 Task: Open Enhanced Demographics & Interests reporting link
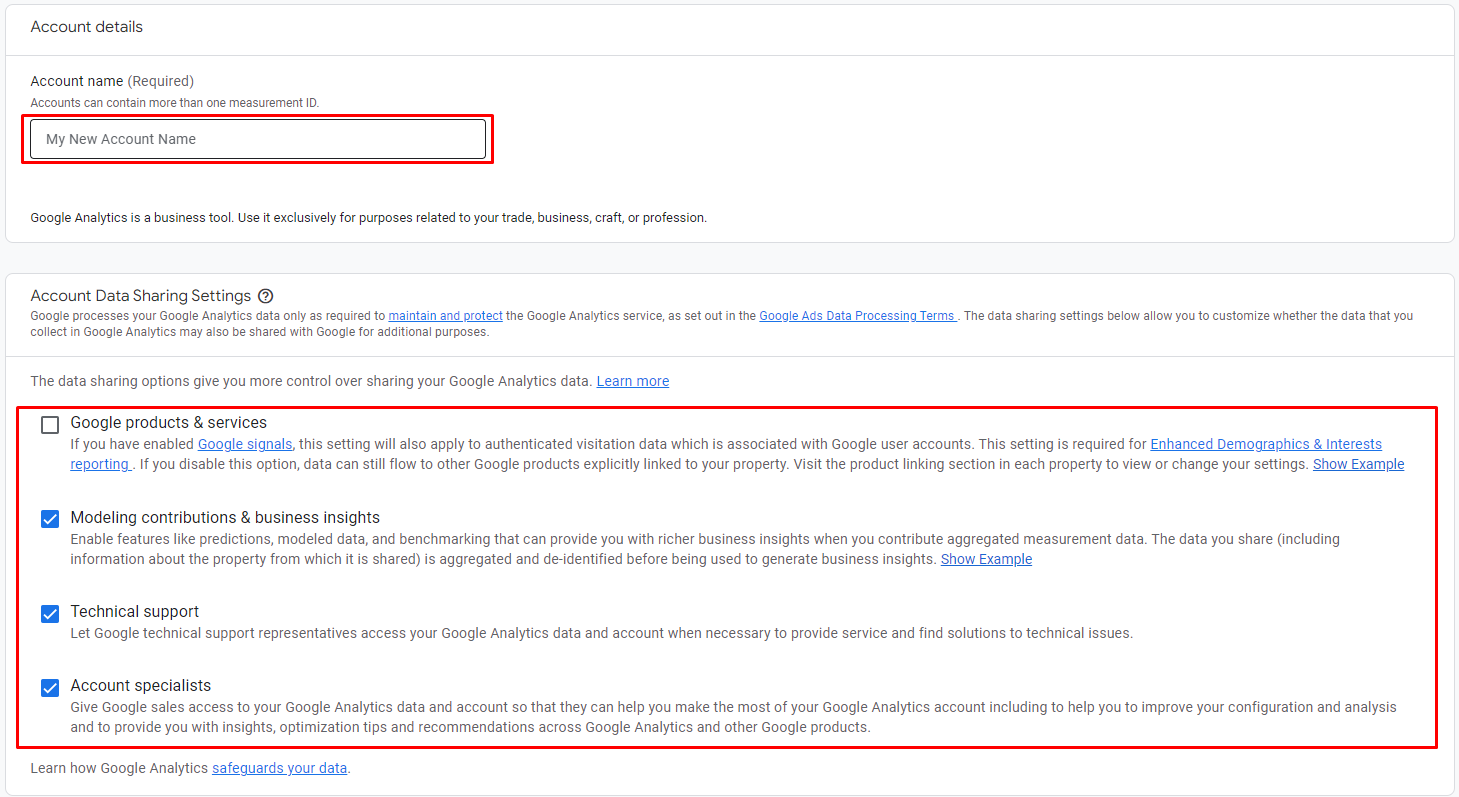[x=1266, y=444]
